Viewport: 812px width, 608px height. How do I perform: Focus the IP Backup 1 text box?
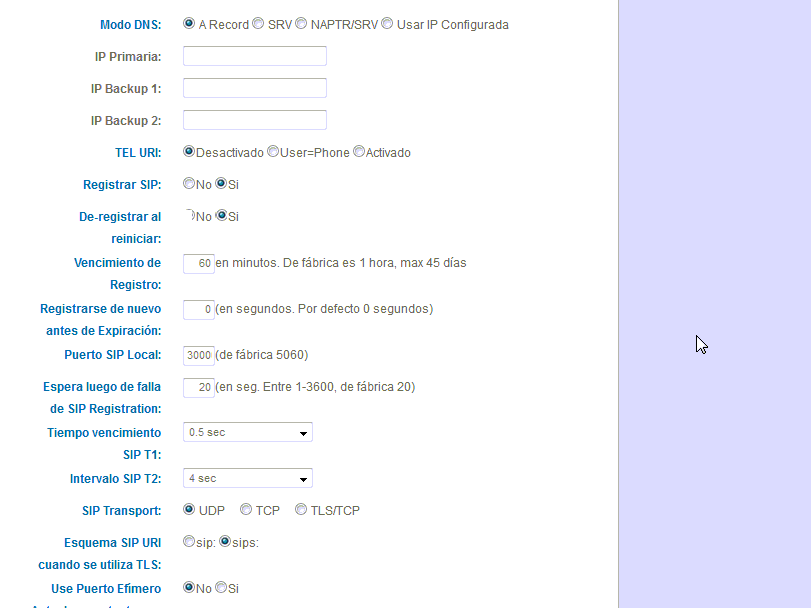point(254,87)
